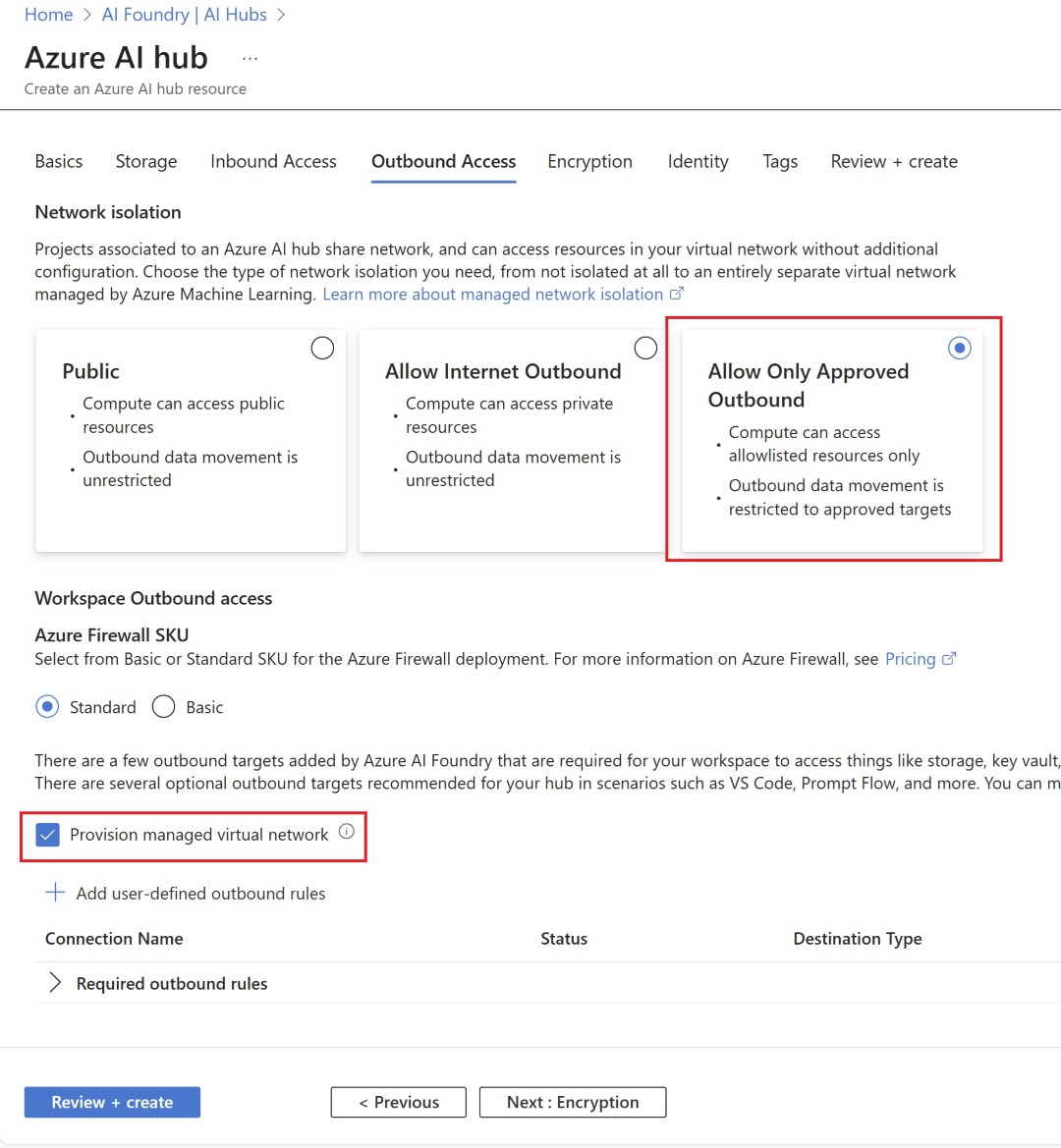1061x1148 pixels.
Task: Click the breadcrumb chevron after Home
Action: 87,15
